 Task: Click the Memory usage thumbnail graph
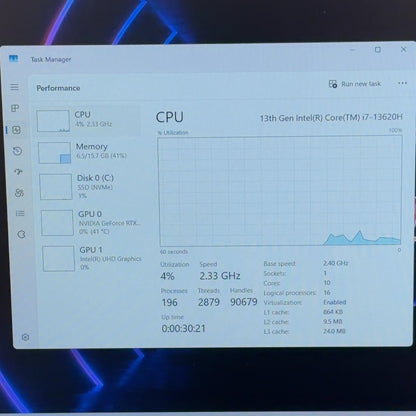[x=54, y=153]
